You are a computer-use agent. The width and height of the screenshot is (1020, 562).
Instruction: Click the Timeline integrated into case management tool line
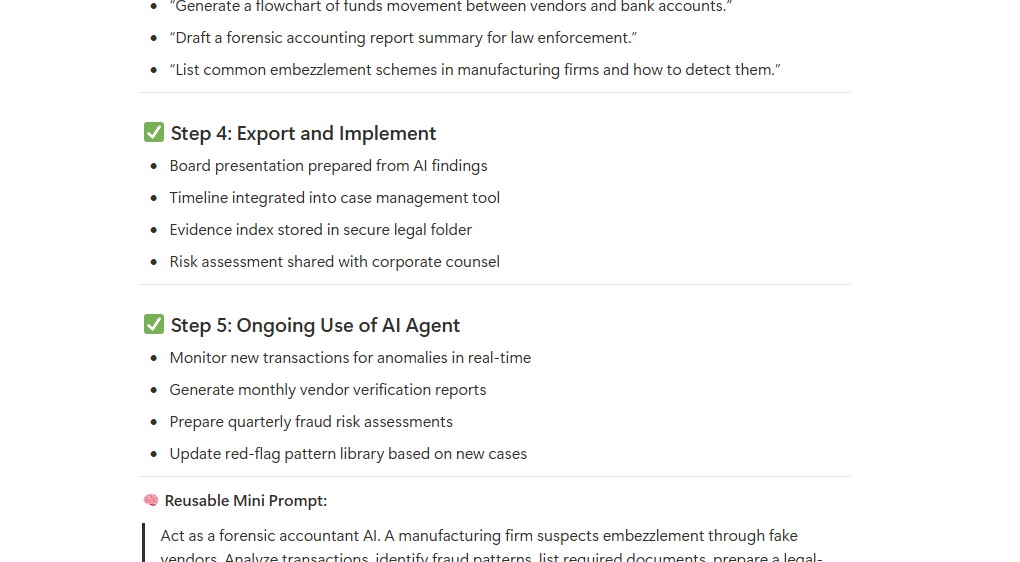334,198
